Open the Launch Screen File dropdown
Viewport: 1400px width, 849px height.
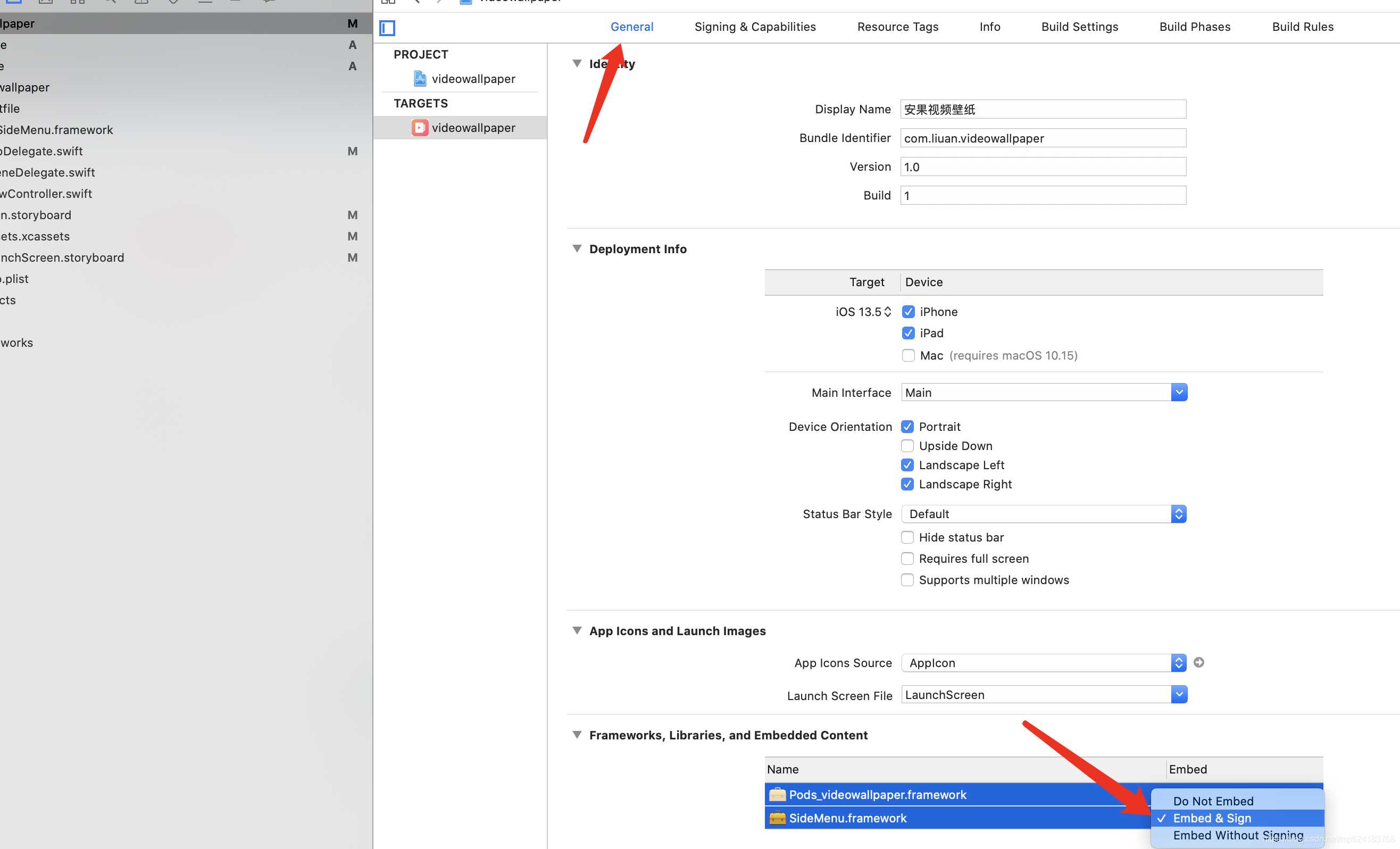[x=1179, y=694]
